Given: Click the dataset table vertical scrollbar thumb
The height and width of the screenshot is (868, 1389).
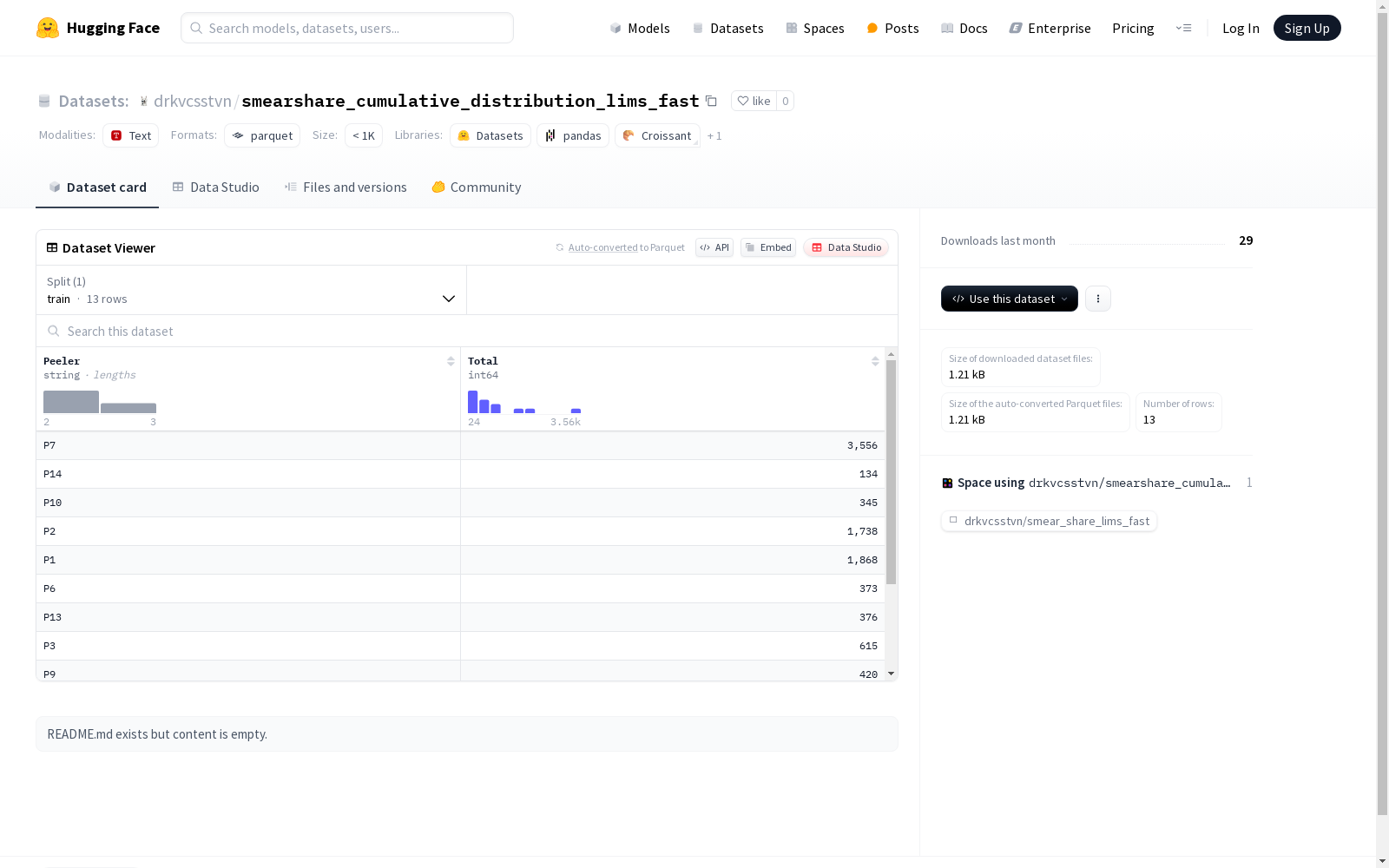Looking at the screenshot, I should click(891, 472).
